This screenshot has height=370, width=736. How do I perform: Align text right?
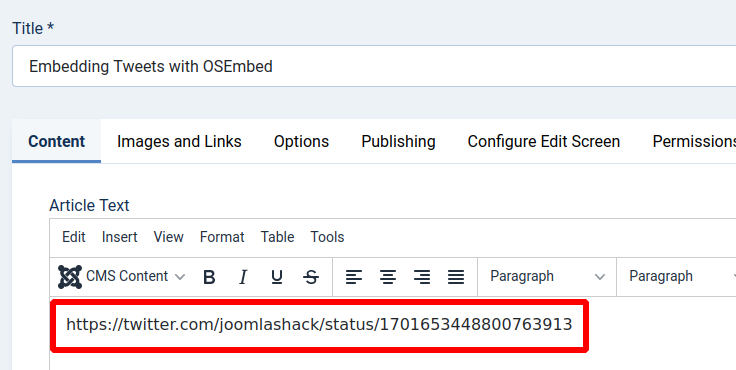click(x=422, y=277)
